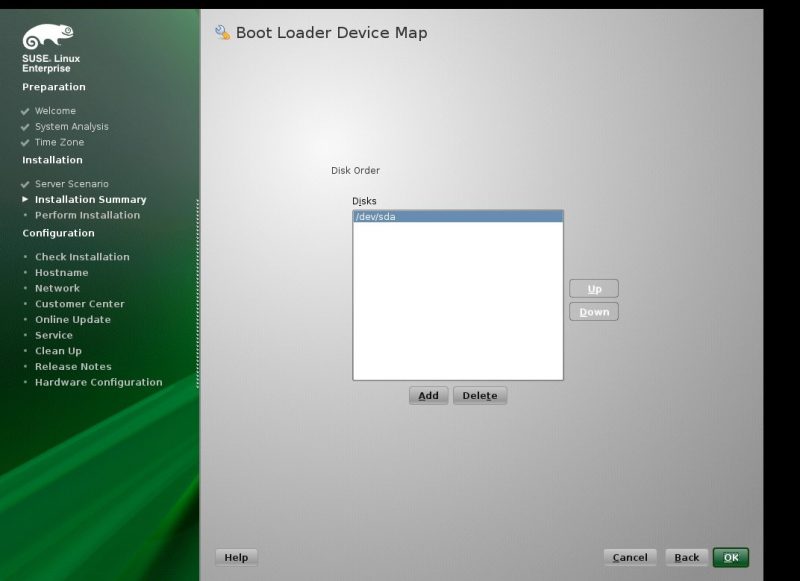Click the Boot Loader Device Map title icon
Image resolution: width=800 pixels, height=581 pixels.
point(222,32)
